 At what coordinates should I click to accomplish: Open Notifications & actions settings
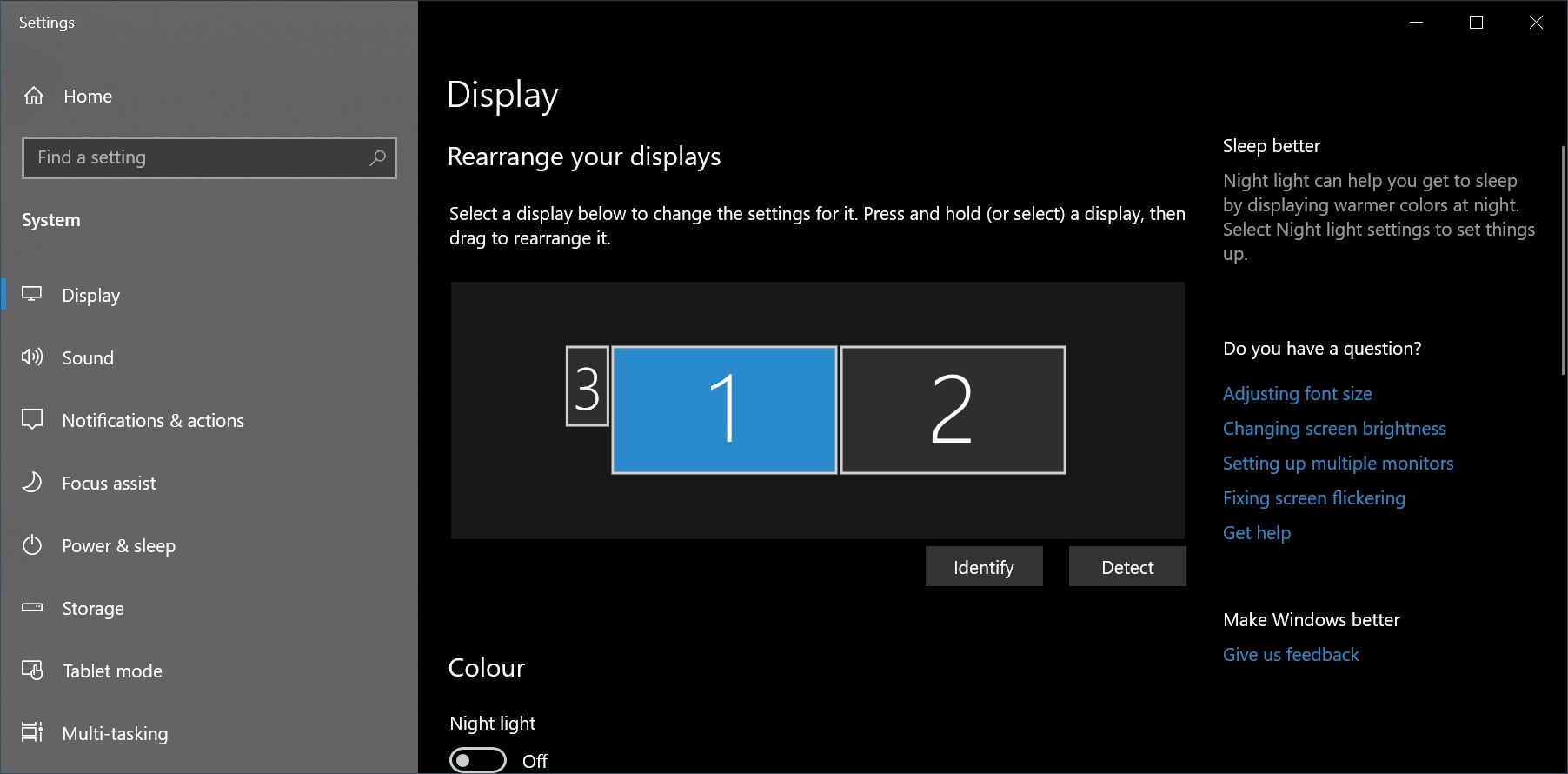coord(153,421)
